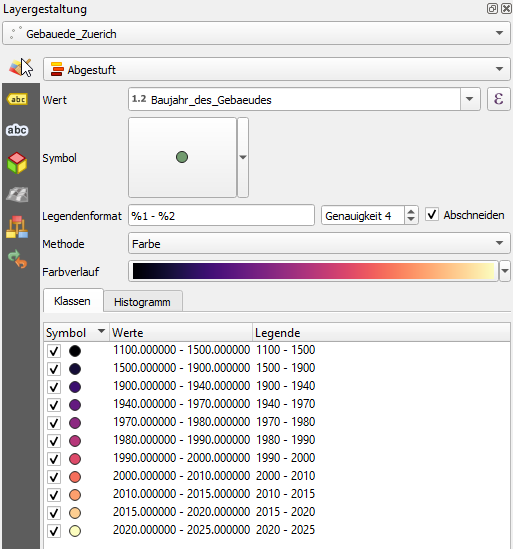The height and width of the screenshot is (549, 513).
Task: Open expression editor epsilon button
Action: [x=499, y=99]
